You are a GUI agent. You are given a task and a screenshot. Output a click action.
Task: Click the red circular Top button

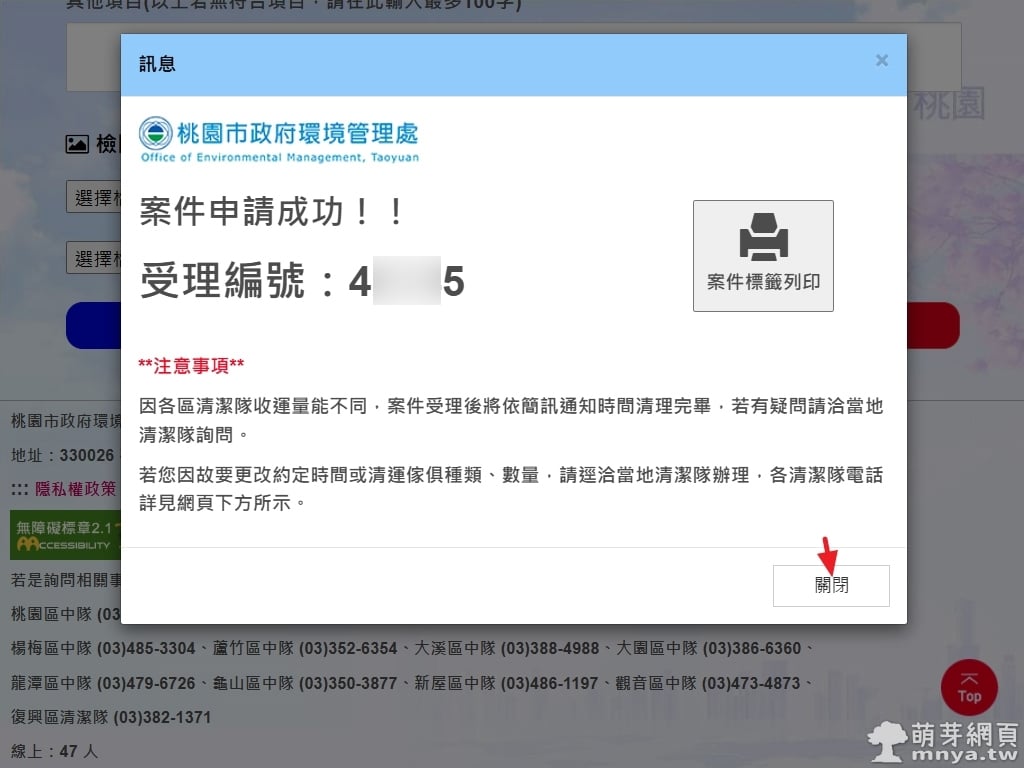[969, 687]
